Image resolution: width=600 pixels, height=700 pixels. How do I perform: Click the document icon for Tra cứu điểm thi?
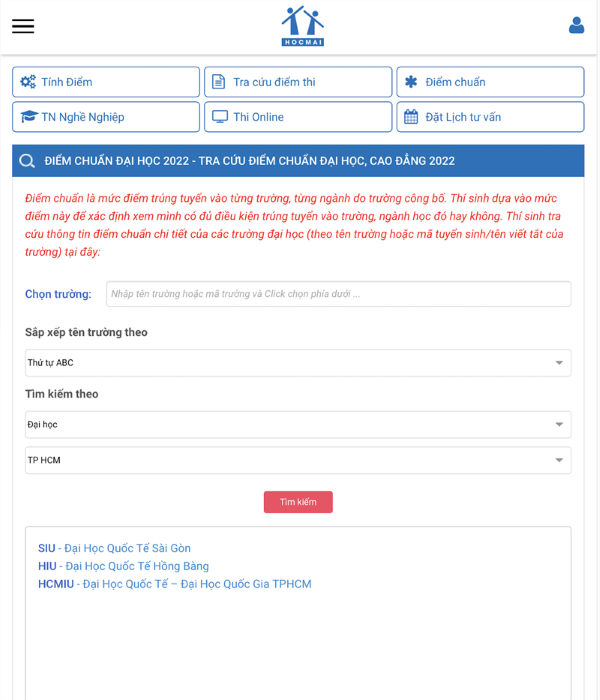click(x=219, y=82)
